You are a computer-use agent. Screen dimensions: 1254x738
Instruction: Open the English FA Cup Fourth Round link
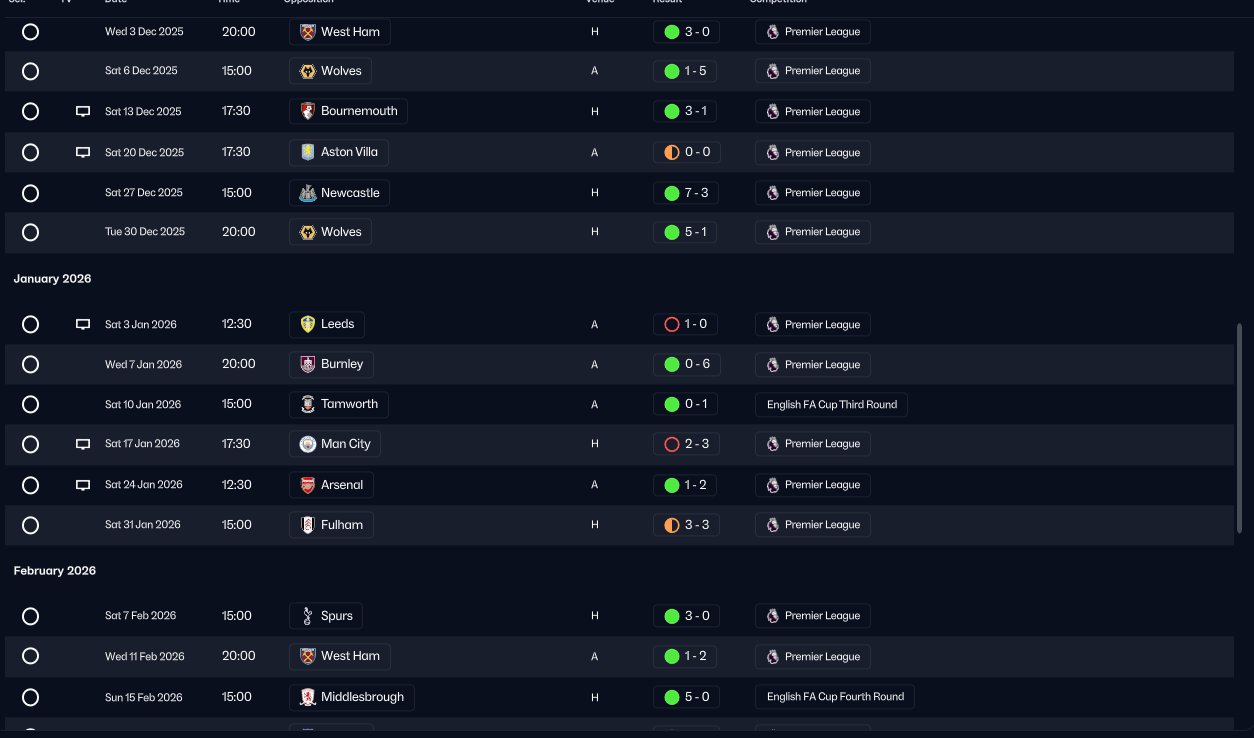coord(835,697)
